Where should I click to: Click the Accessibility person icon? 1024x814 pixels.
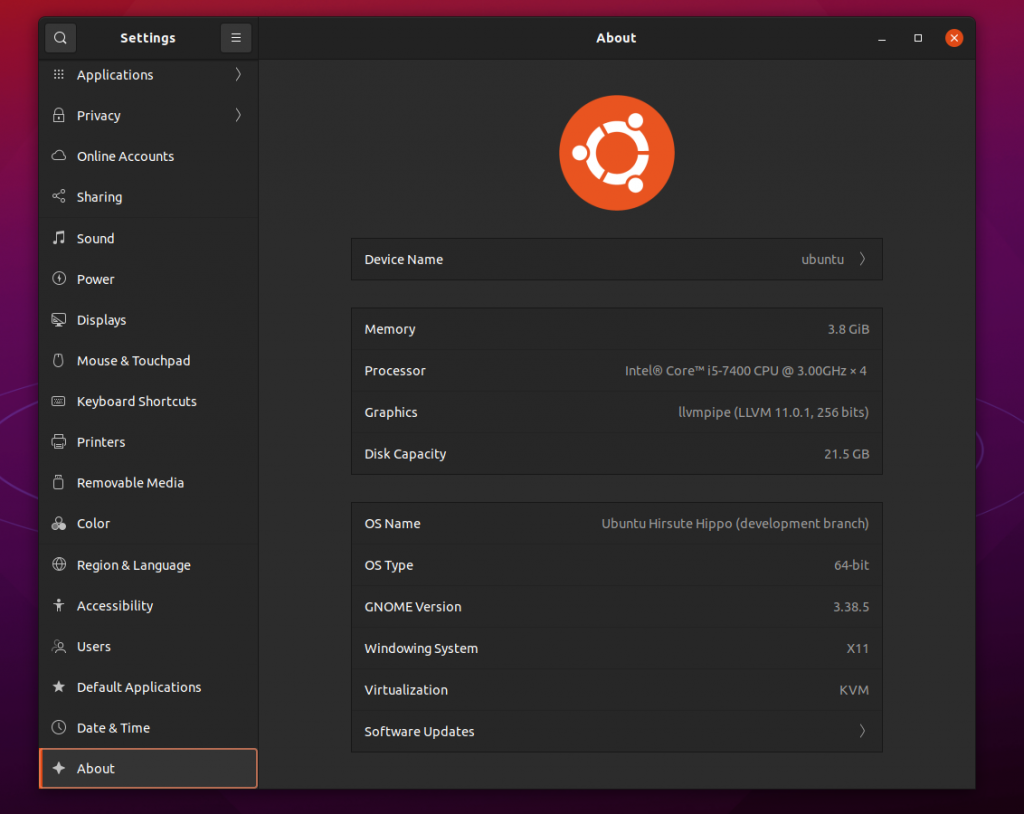click(58, 606)
